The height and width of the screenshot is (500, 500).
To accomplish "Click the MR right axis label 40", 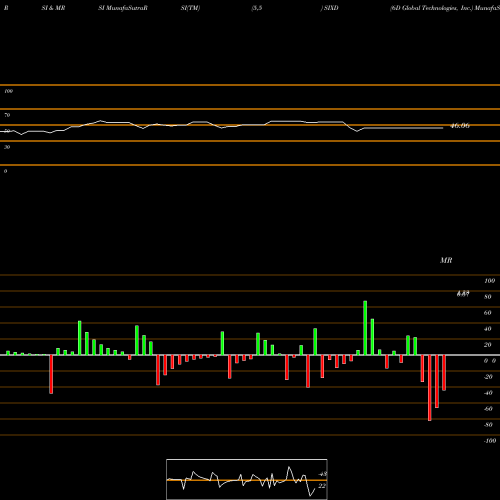I will point(488,329).
